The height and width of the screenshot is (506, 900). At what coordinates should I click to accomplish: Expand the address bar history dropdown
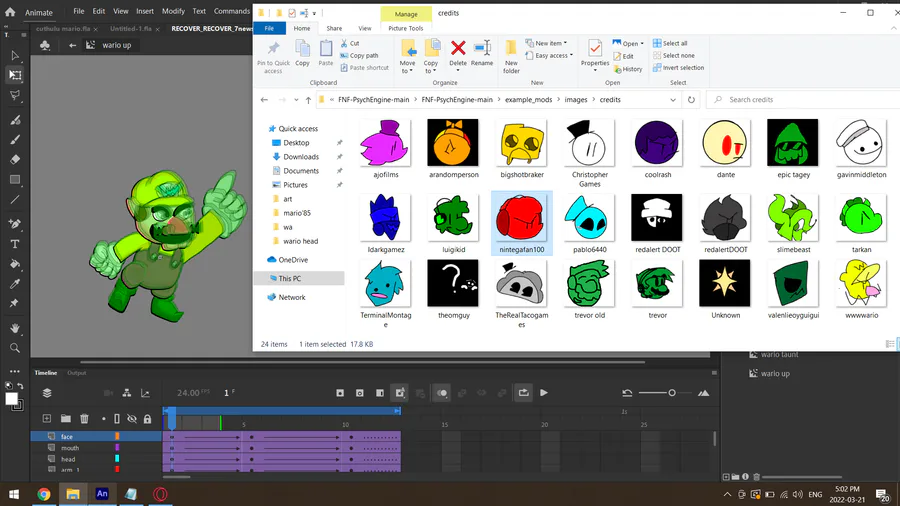pos(673,100)
